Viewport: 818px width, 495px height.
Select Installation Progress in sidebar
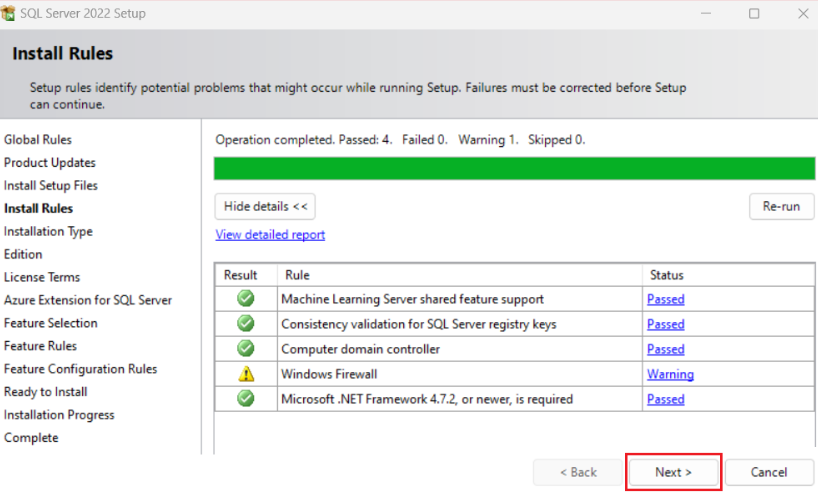(59, 415)
